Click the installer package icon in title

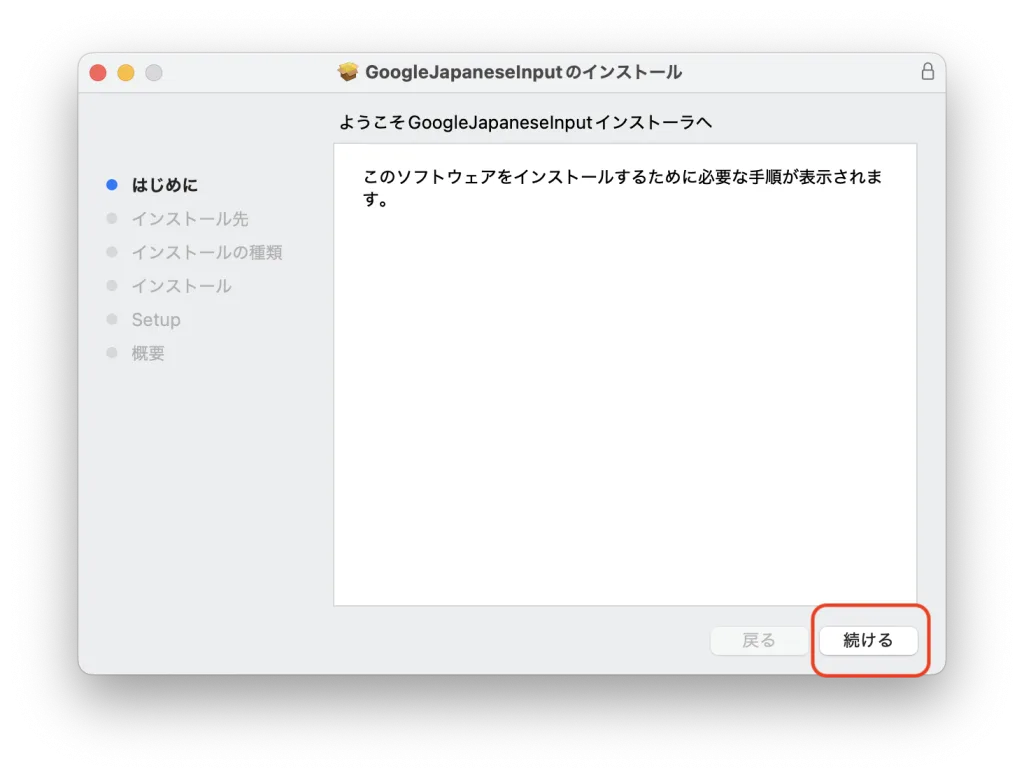point(348,72)
